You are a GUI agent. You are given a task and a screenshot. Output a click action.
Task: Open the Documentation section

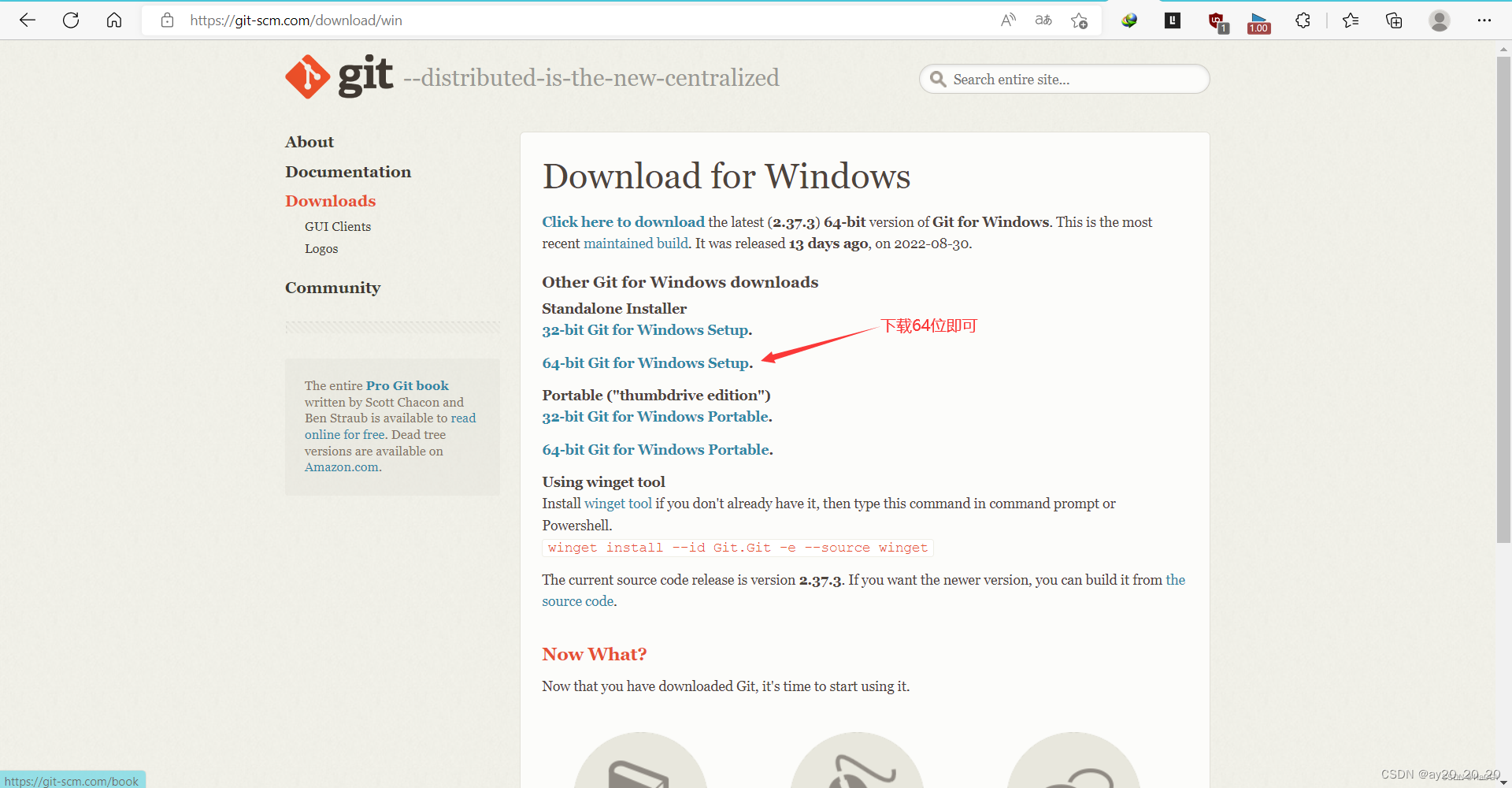coord(348,172)
